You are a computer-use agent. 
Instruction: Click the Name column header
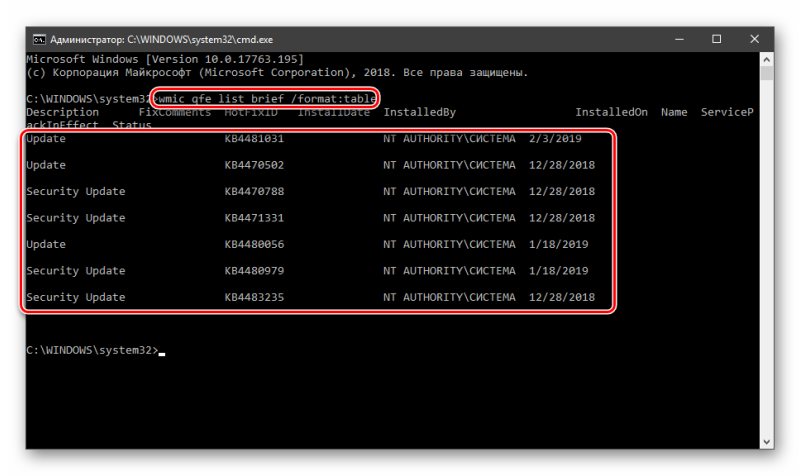point(674,112)
